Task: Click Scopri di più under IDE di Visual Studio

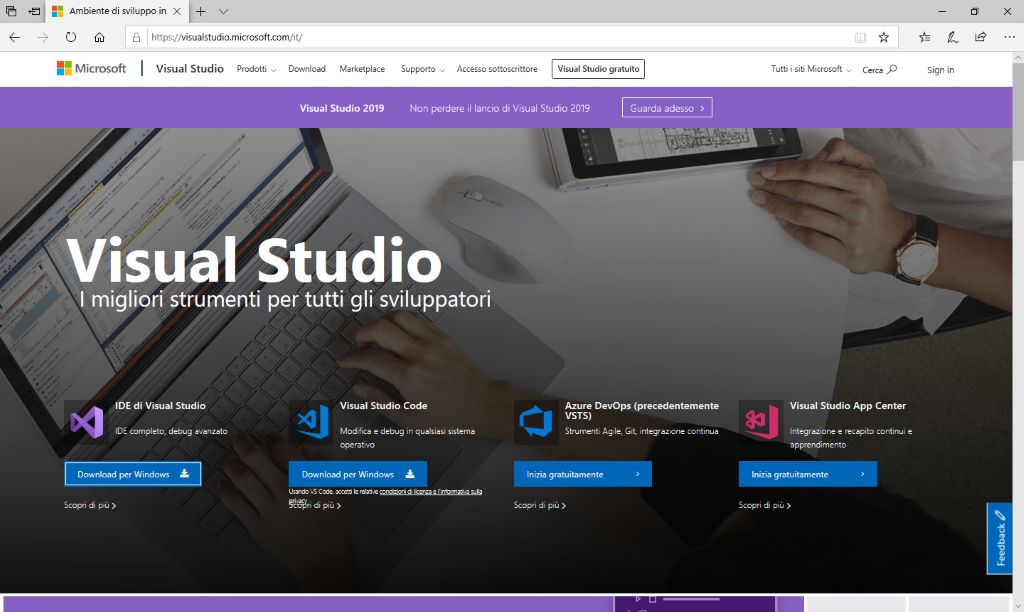Action: click(x=90, y=505)
